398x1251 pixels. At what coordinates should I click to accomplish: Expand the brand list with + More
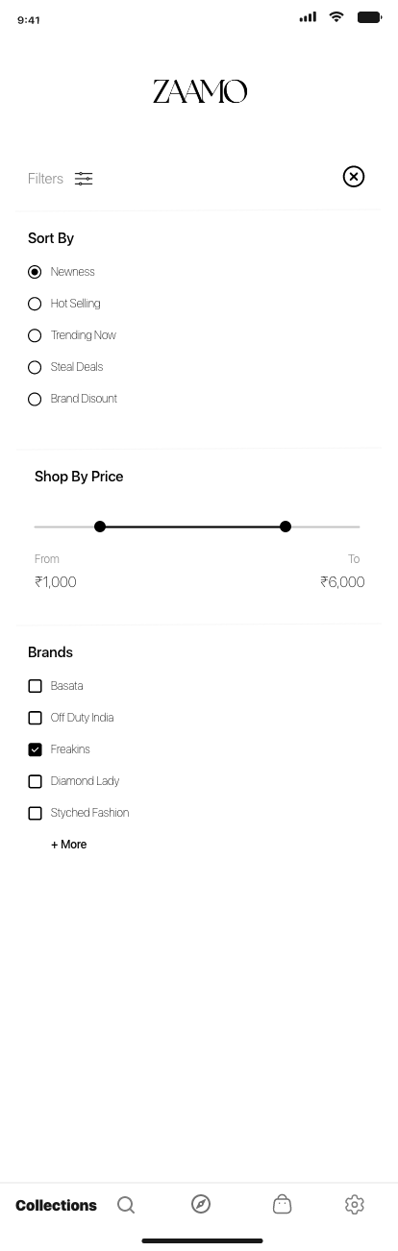(x=69, y=845)
